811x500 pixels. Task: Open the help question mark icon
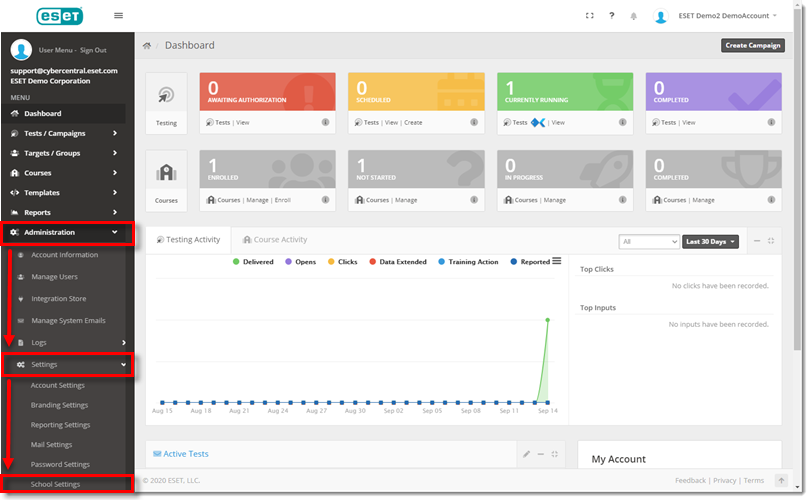point(611,16)
